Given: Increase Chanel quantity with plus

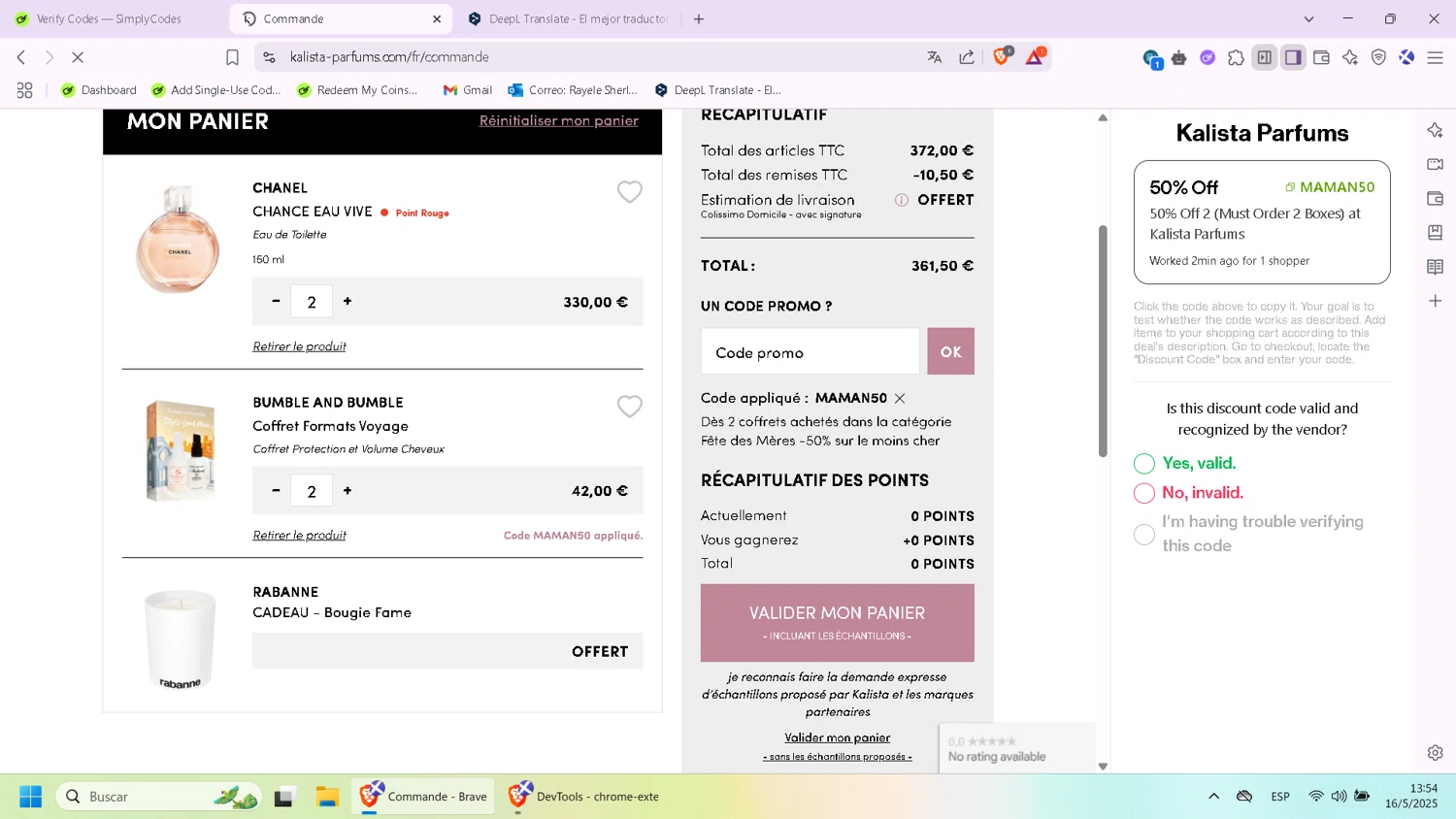Looking at the screenshot, I should click(347, 301).
